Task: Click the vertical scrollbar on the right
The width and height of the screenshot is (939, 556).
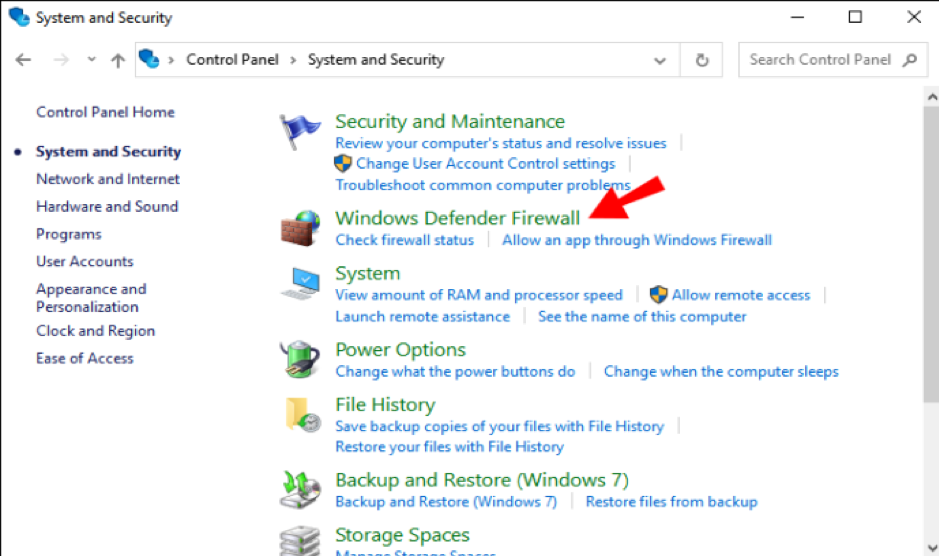Action: click(930, 250)
